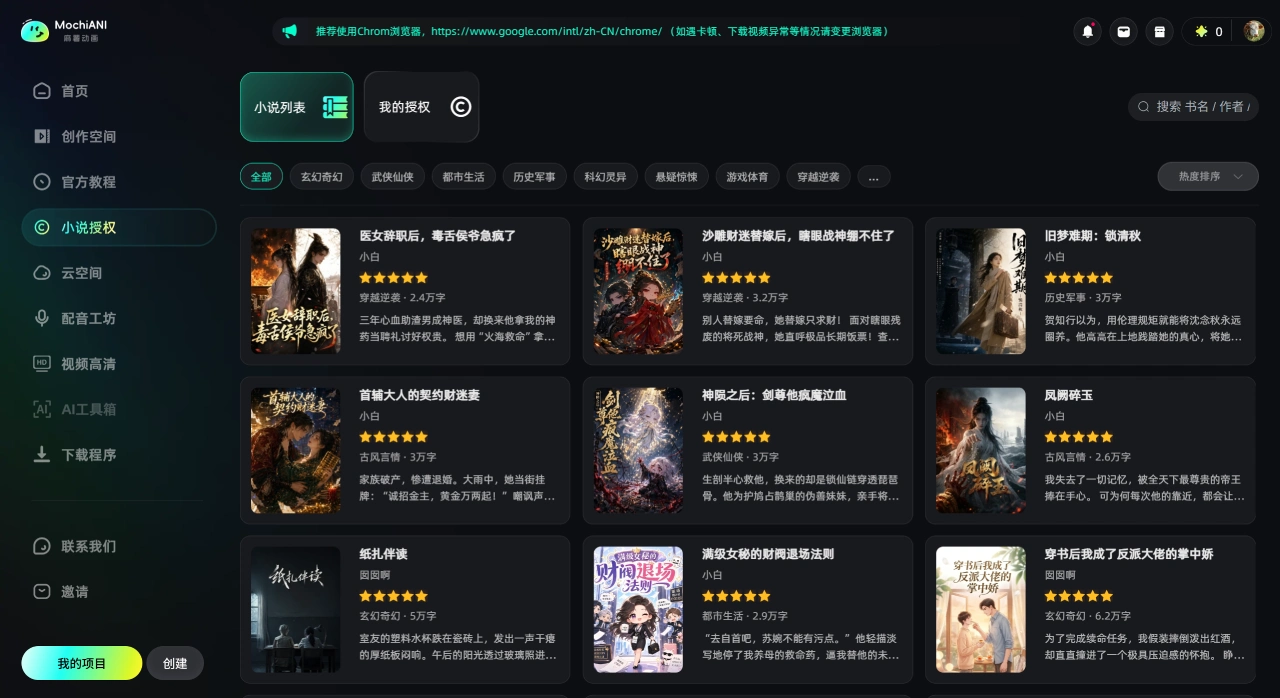The image size is (1280, 698).
Task: Click title 凤阙碎玉
Action: pyautogui.click(x=1068, y=395)
